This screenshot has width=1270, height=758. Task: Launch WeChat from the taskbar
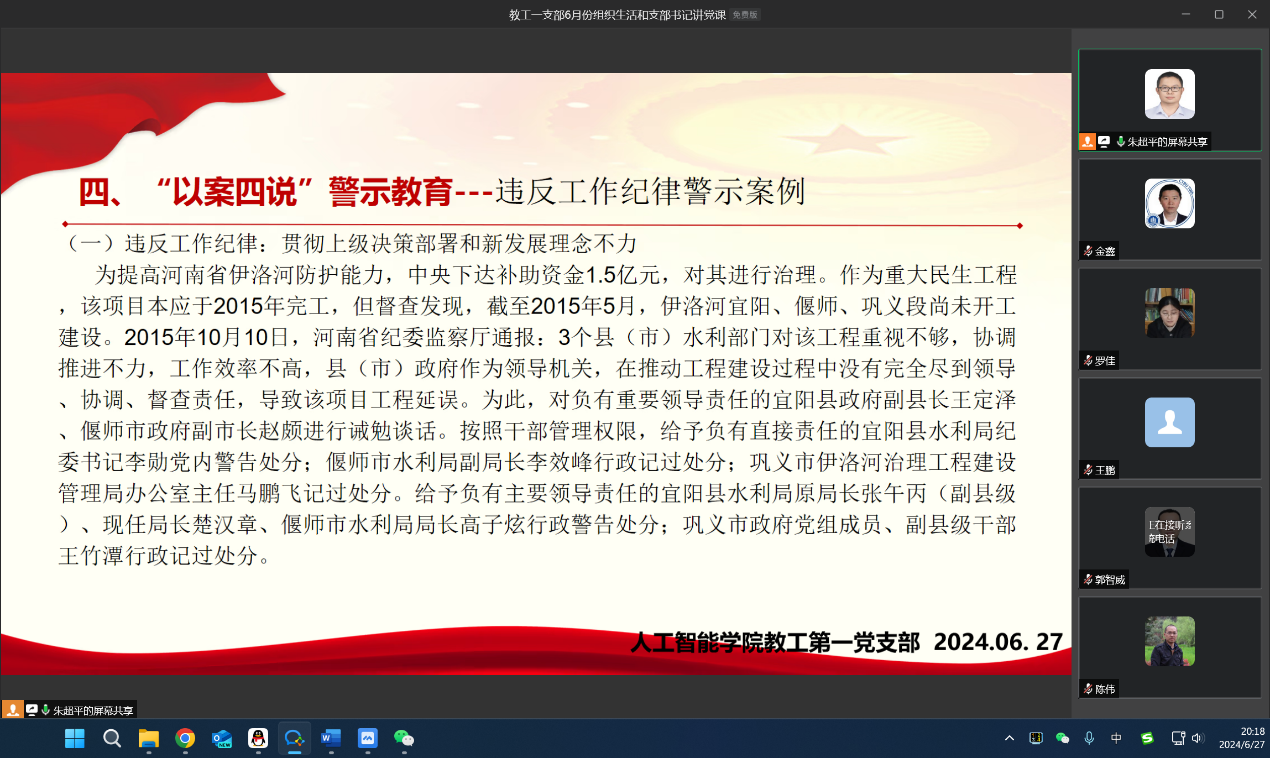(x=404, y=739)
